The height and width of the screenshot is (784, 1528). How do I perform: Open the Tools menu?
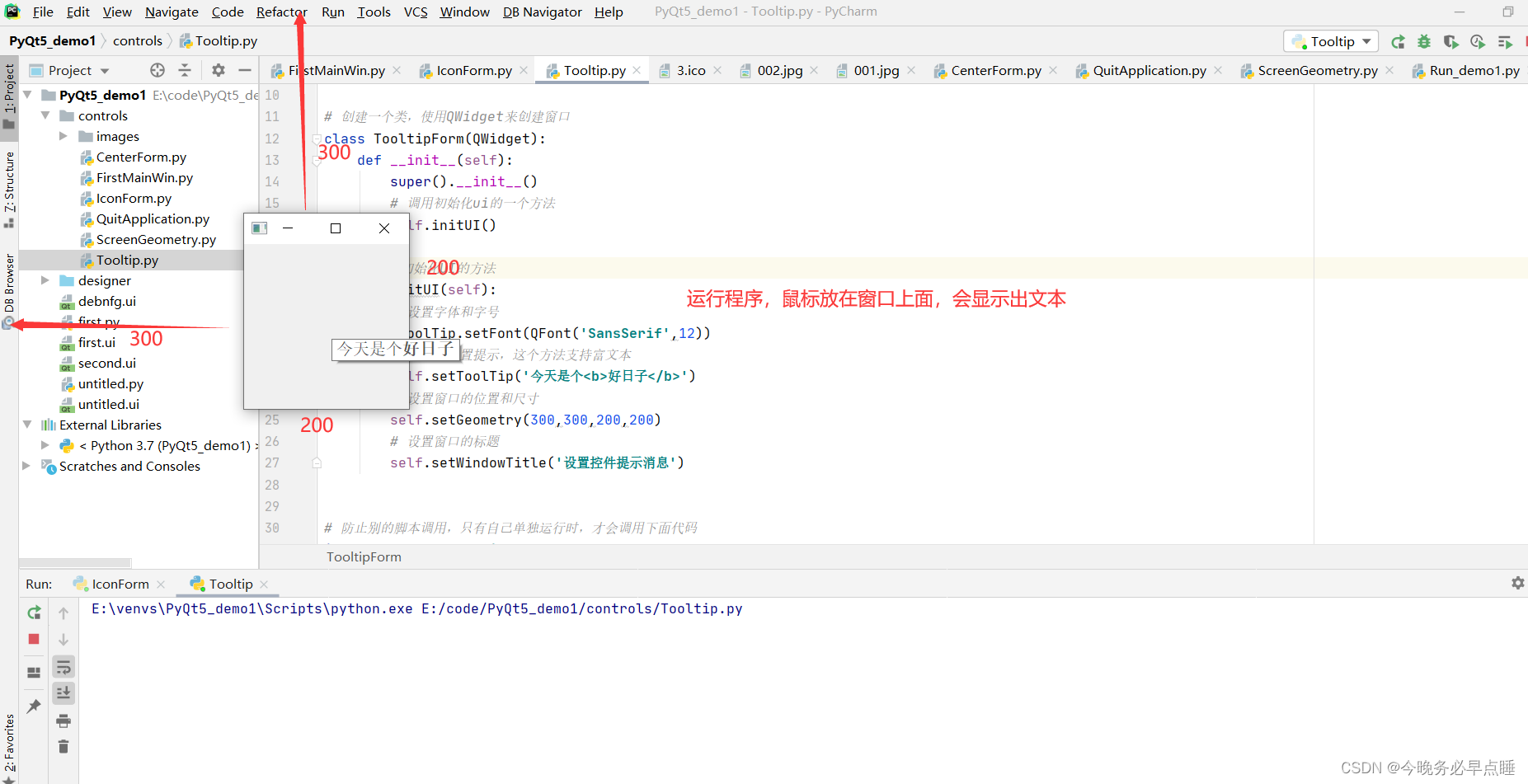tap(374, 12)
